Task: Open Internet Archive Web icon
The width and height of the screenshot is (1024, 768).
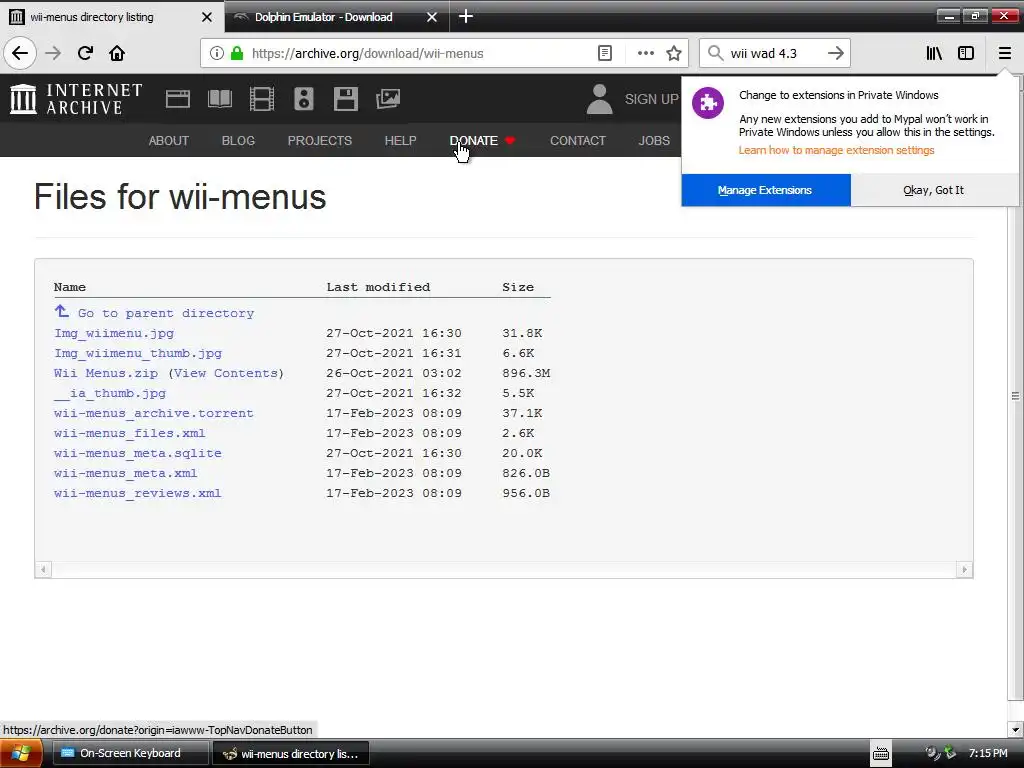Action: click(178, 99)
